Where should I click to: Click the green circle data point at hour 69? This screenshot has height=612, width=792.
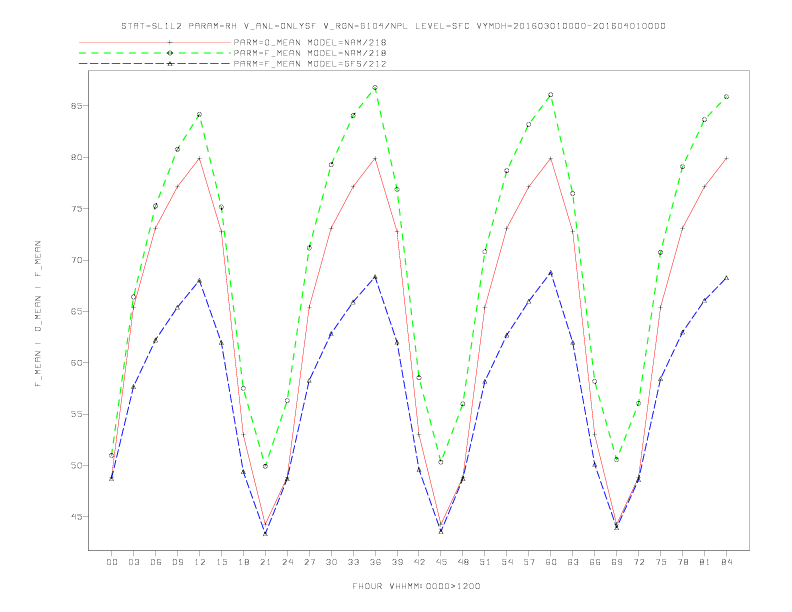617,459
